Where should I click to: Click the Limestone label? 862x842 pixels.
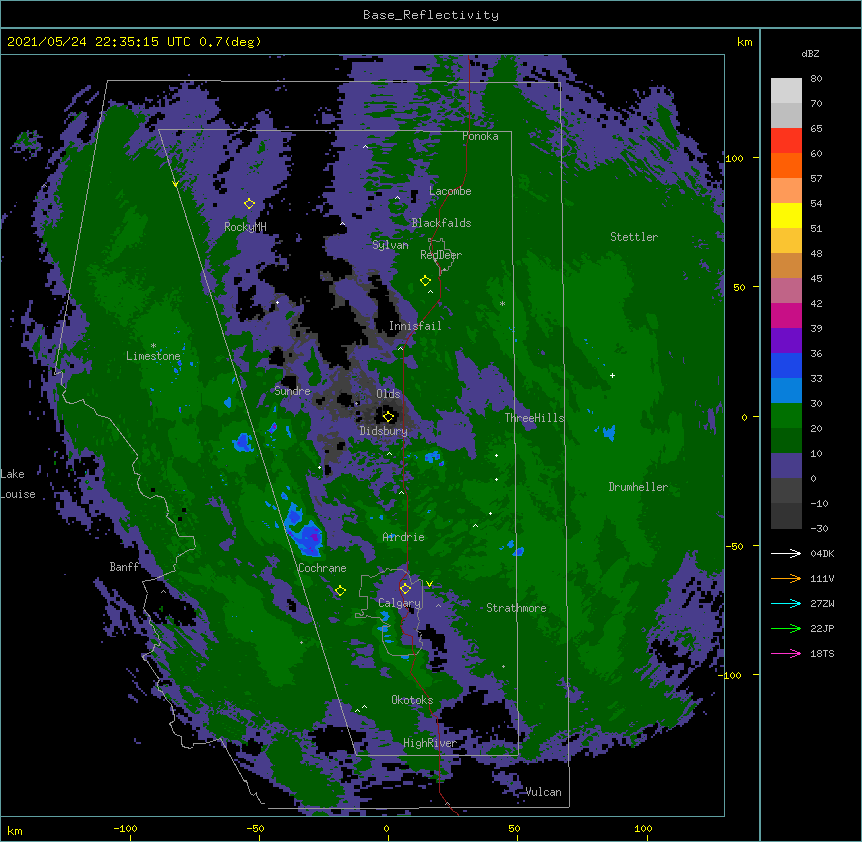tap(153, 356)
